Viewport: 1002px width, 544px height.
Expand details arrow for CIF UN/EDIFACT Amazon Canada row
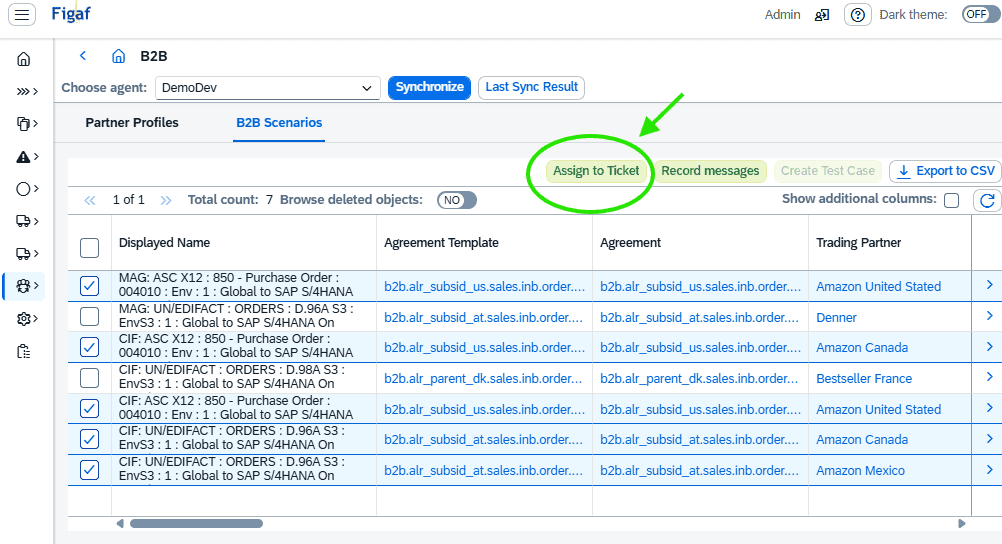(x=989, y=439)
